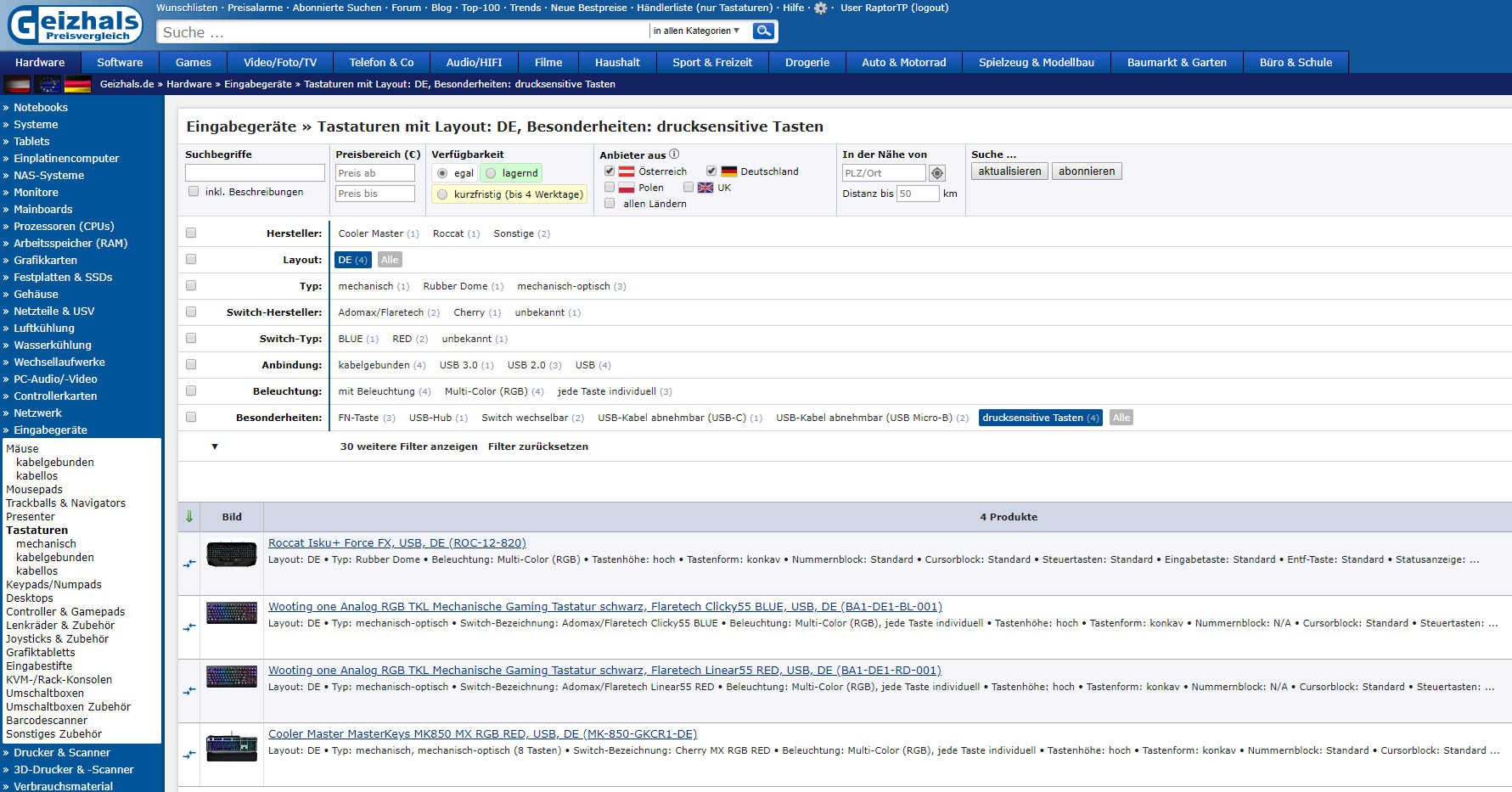Open Wooting one Linear55 RED keyboard thumbnail
The image size is (1512, 792).
click(x=232, y=676)
